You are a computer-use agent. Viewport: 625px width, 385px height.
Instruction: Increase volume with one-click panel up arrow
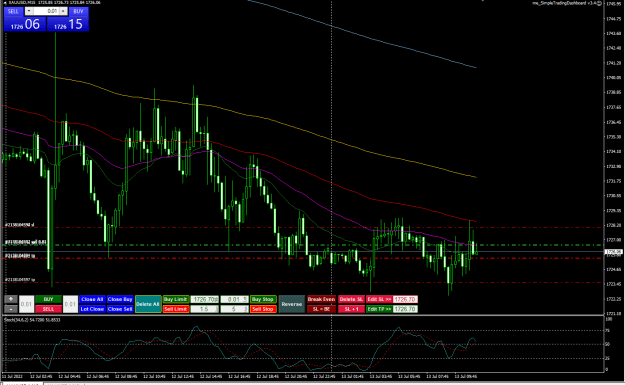click(63, 11)
